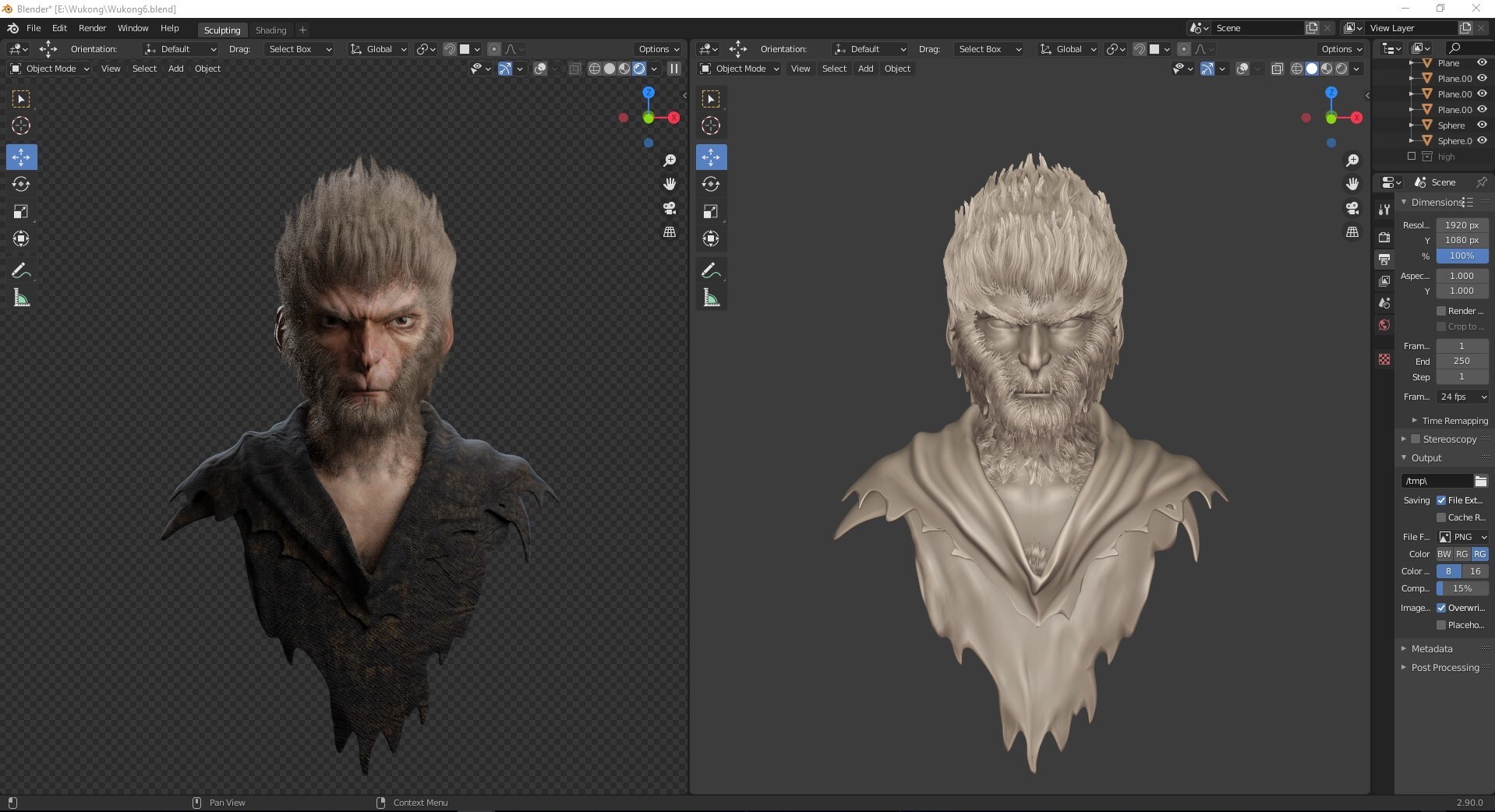Click the BW color mode button
This screenshot has width=1495, height=812.
click(1444, 554)
